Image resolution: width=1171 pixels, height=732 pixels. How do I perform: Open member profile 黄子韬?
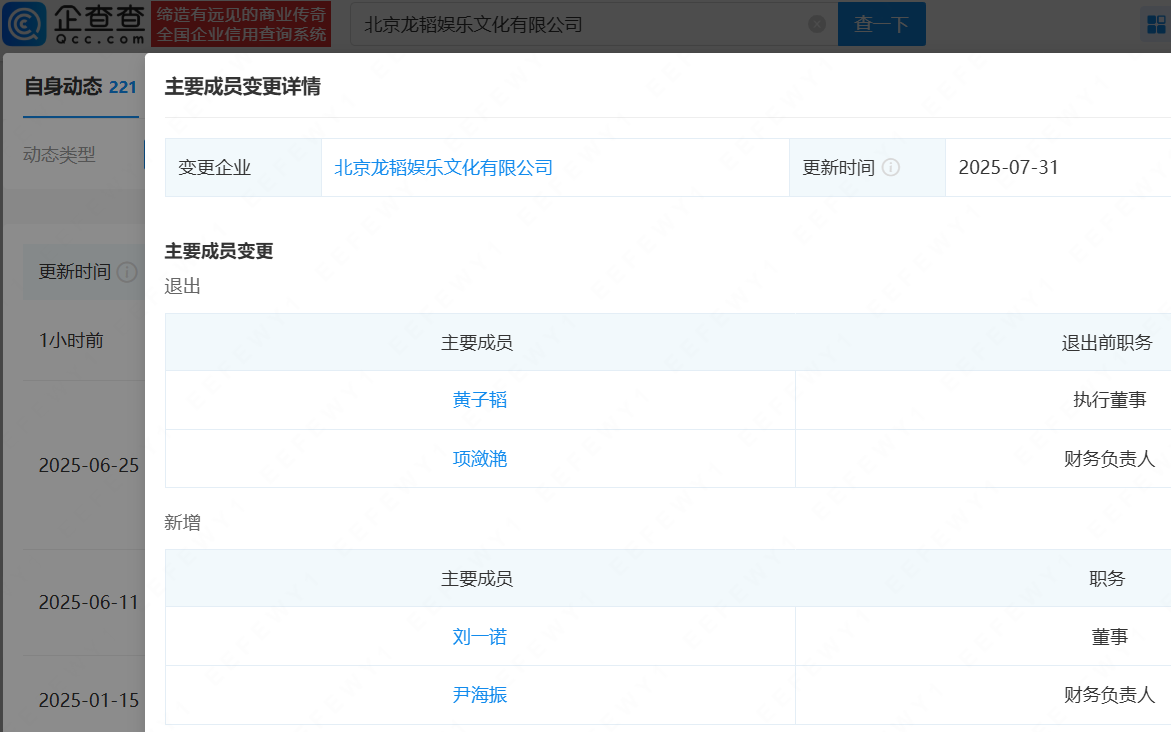coord(479,400)
